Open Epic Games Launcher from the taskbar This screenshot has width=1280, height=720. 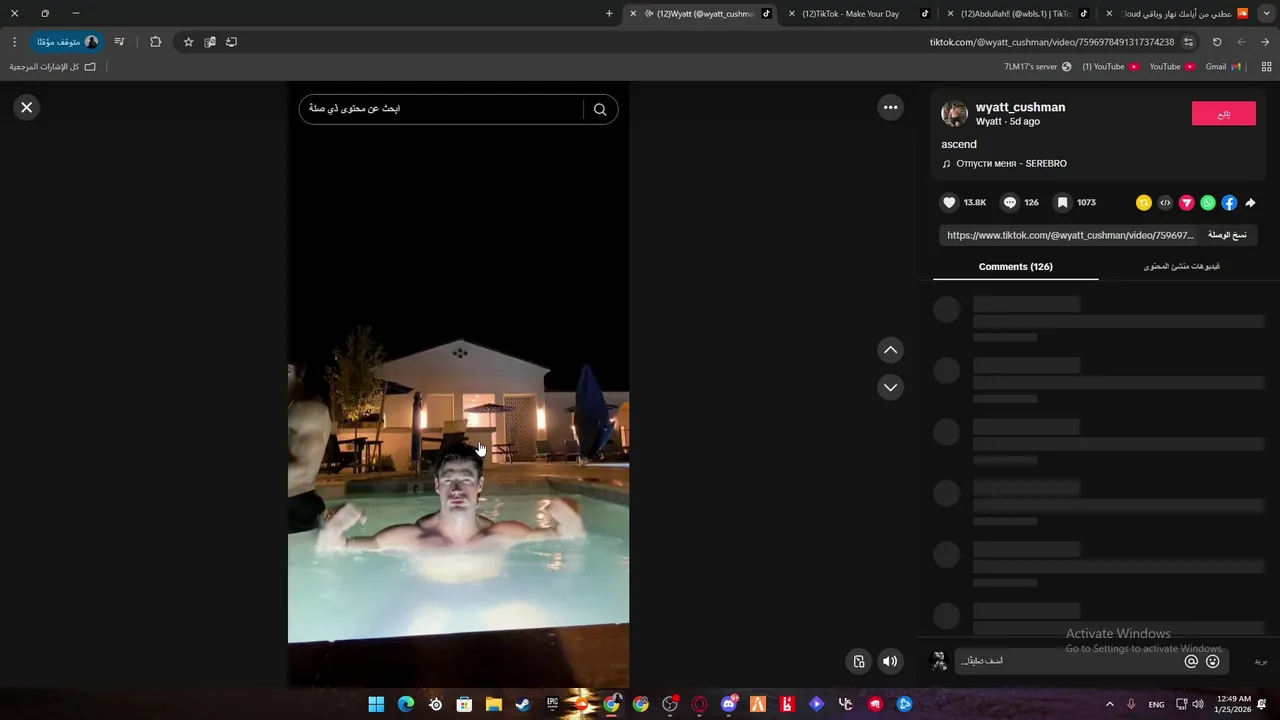(x=552, y=704)
